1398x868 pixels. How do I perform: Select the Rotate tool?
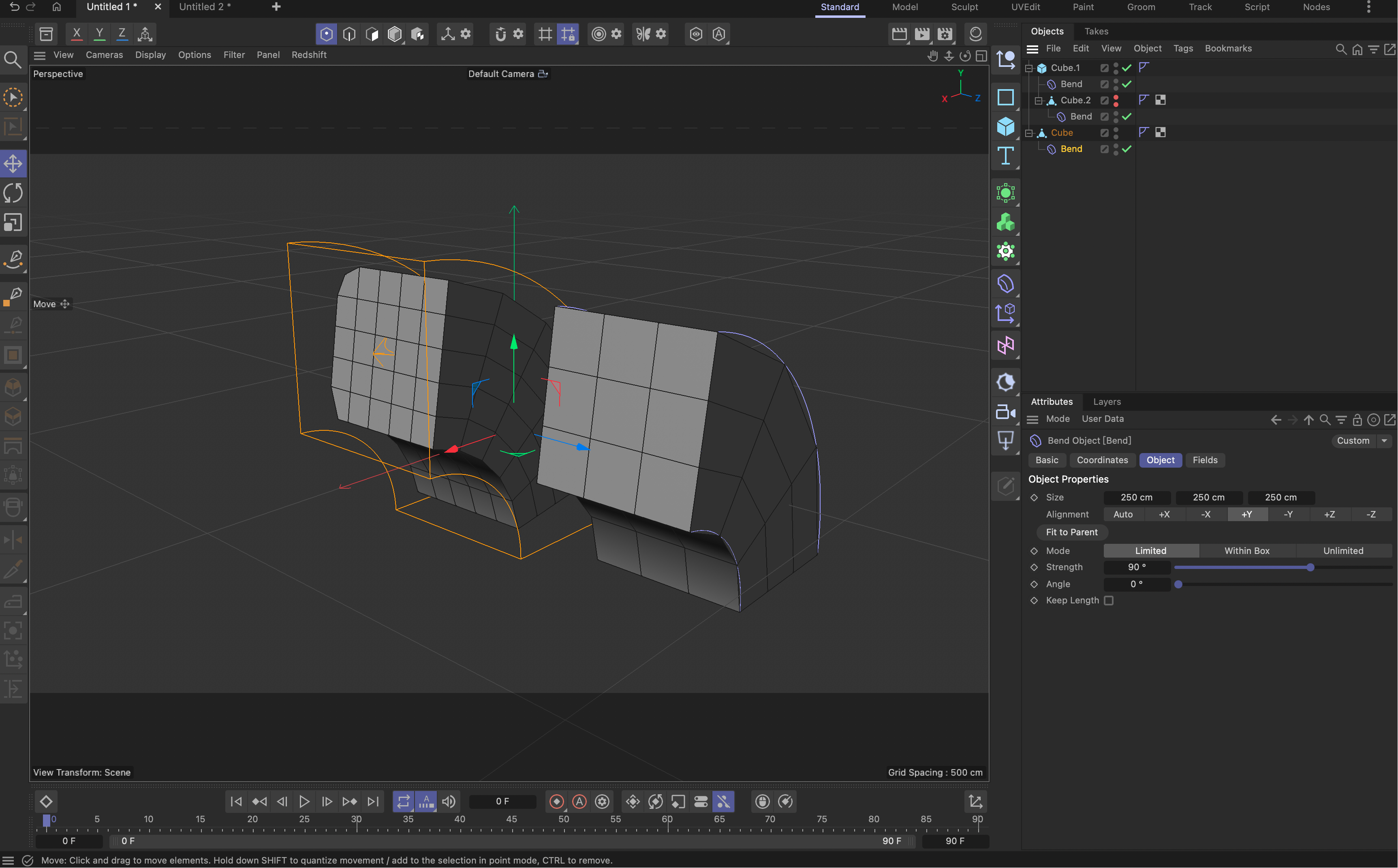(x=13, y=193)
